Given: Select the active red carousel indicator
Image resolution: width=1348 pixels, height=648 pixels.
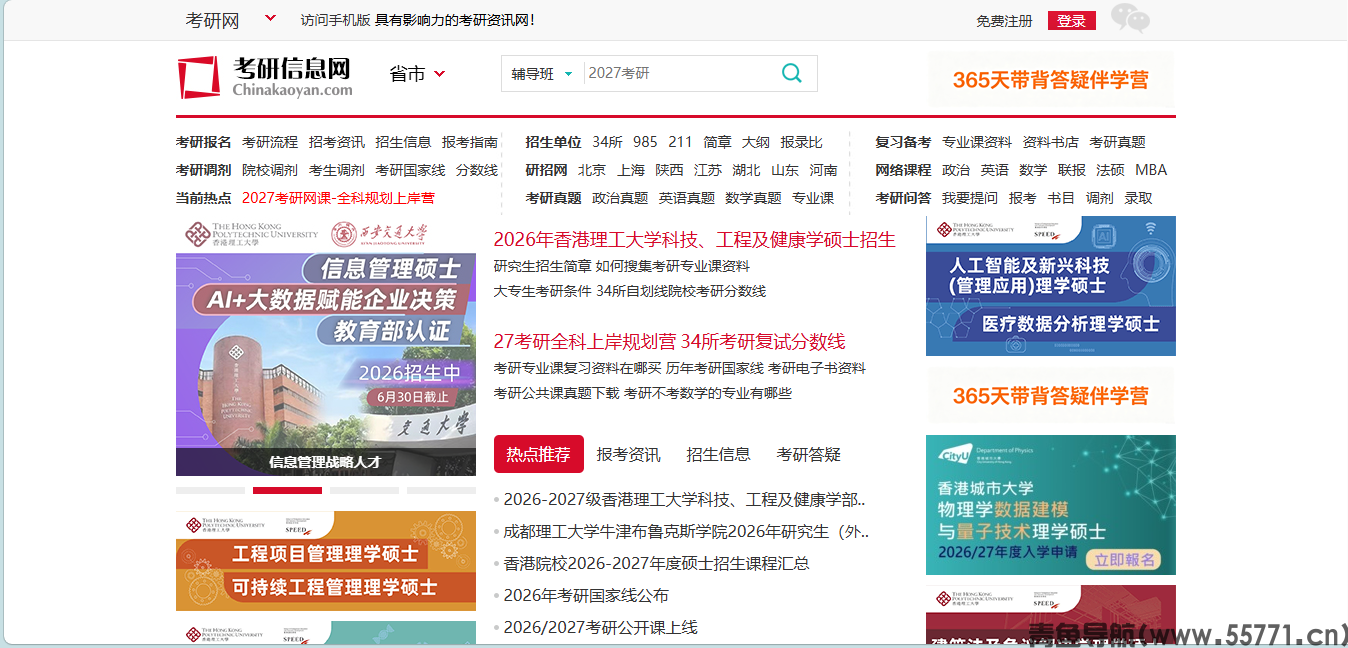Looking at the screenshot, I should pyautogui.click(x=287, y=490).
